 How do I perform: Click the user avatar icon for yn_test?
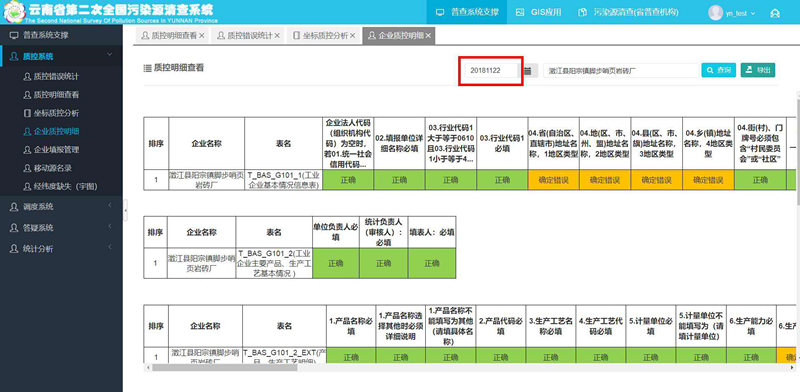(x=715, y=12)
